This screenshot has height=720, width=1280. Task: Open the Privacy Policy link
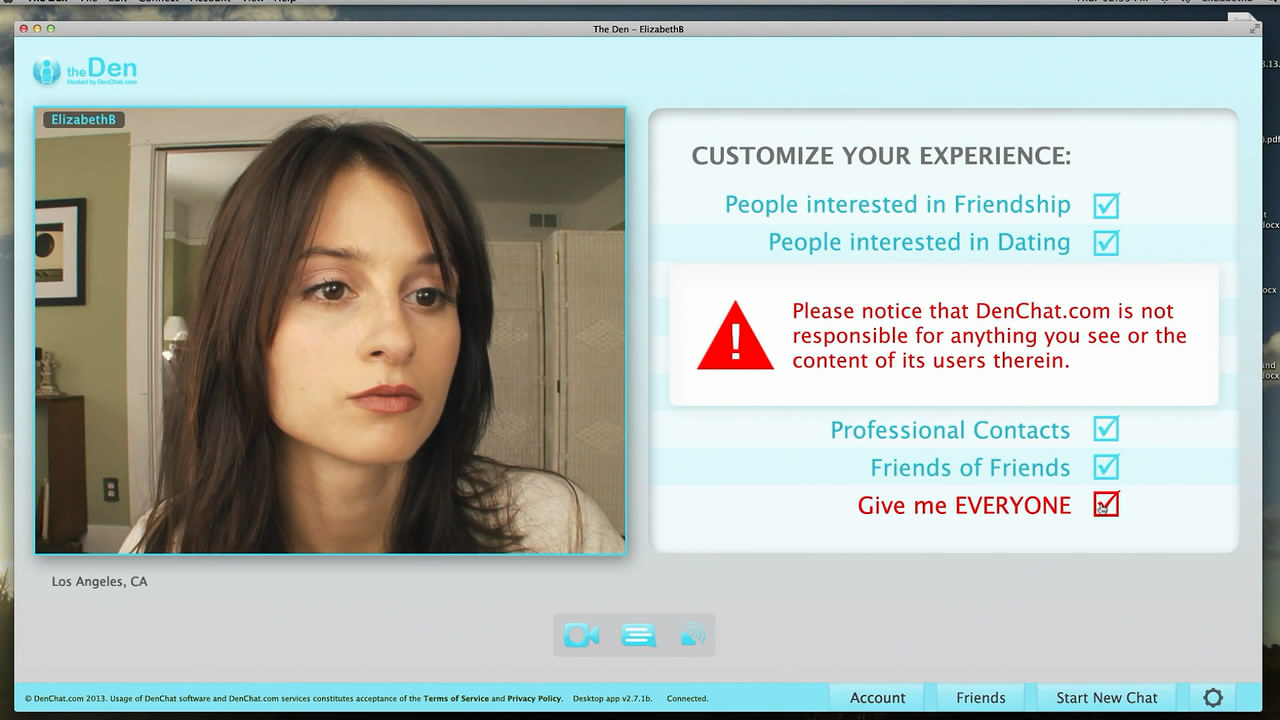tap(534, 699)
